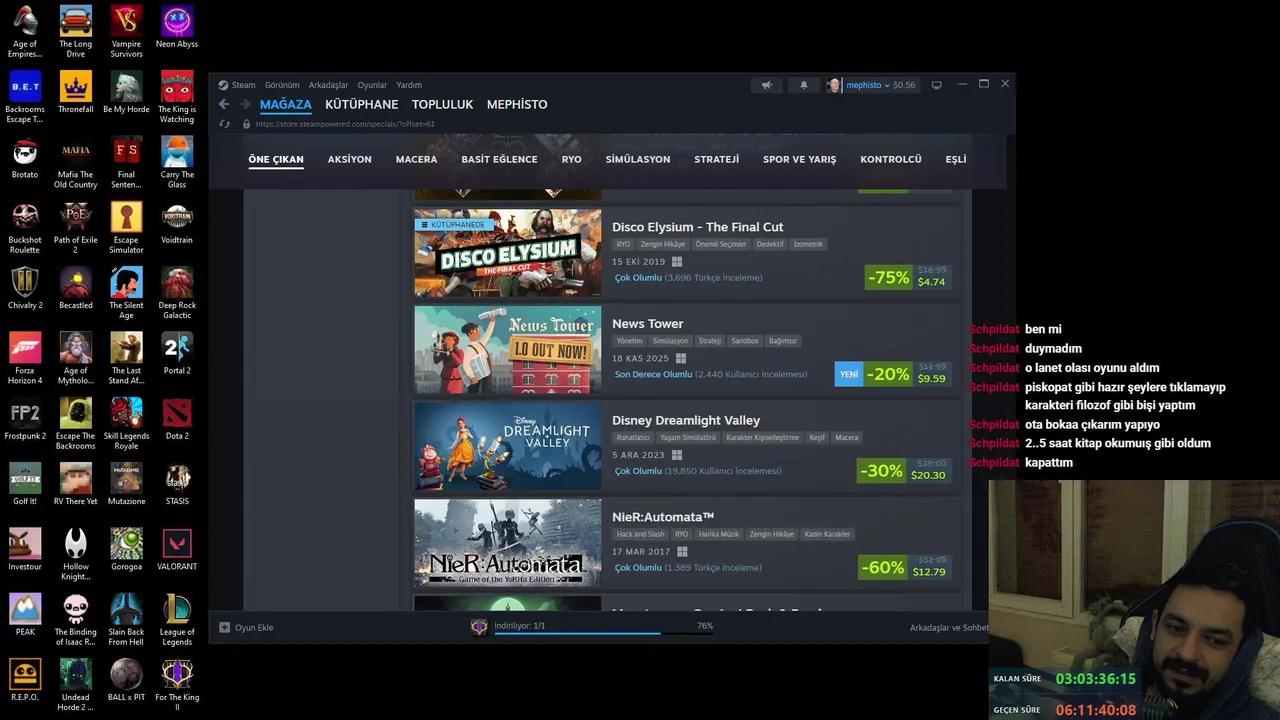The width and height of the screenshot is (1280, 720).
Task: Select Frostpunk 2 desktop icon
Action: [x=25, y=418]
